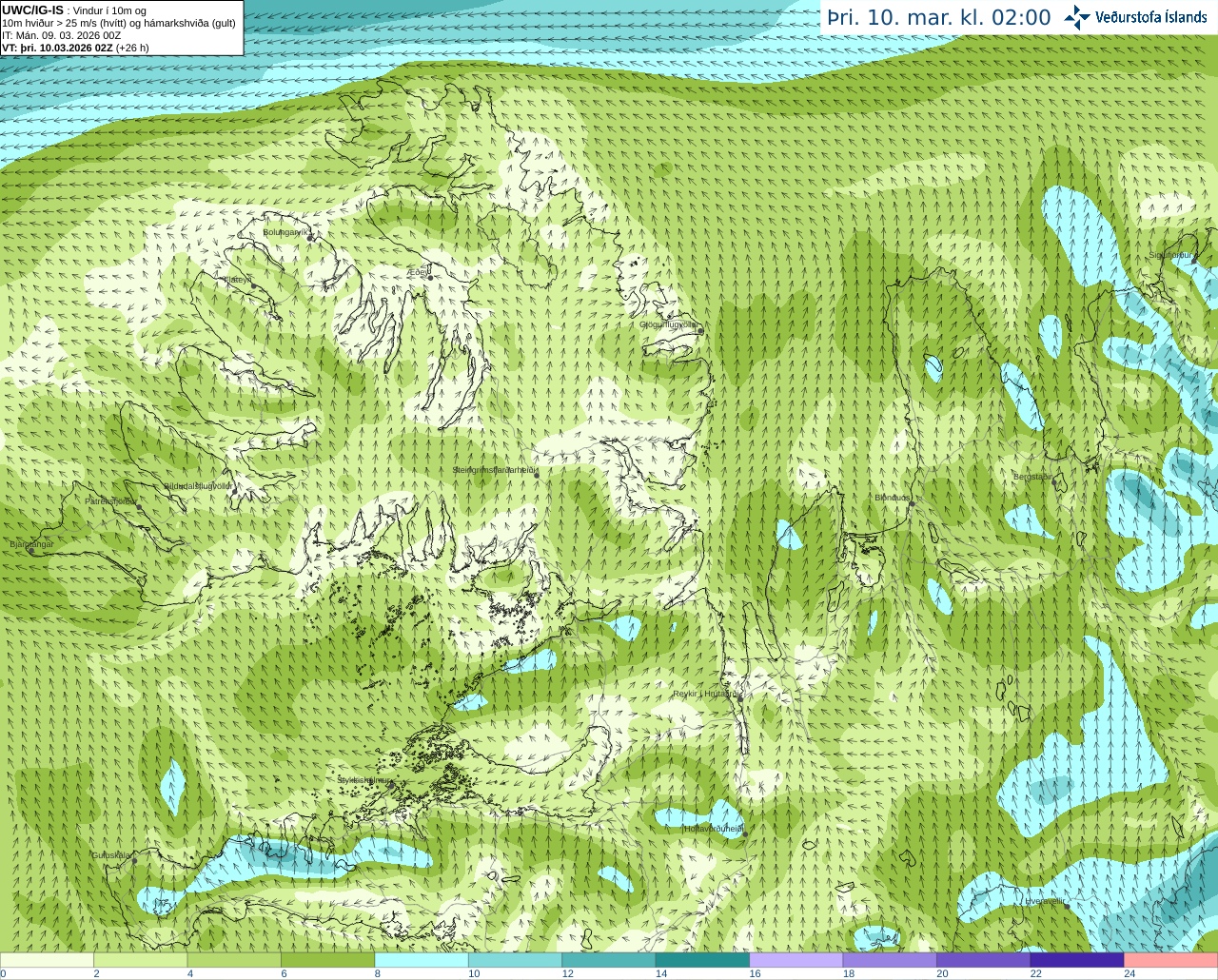This screenshot has height=980, width=1218.
Task: Click the Siglufjörður station label
Action: (1169, 255)
